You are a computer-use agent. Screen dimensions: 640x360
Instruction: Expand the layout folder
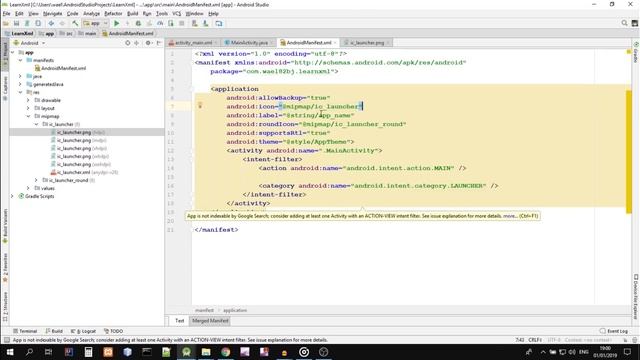tap(28, 108)
